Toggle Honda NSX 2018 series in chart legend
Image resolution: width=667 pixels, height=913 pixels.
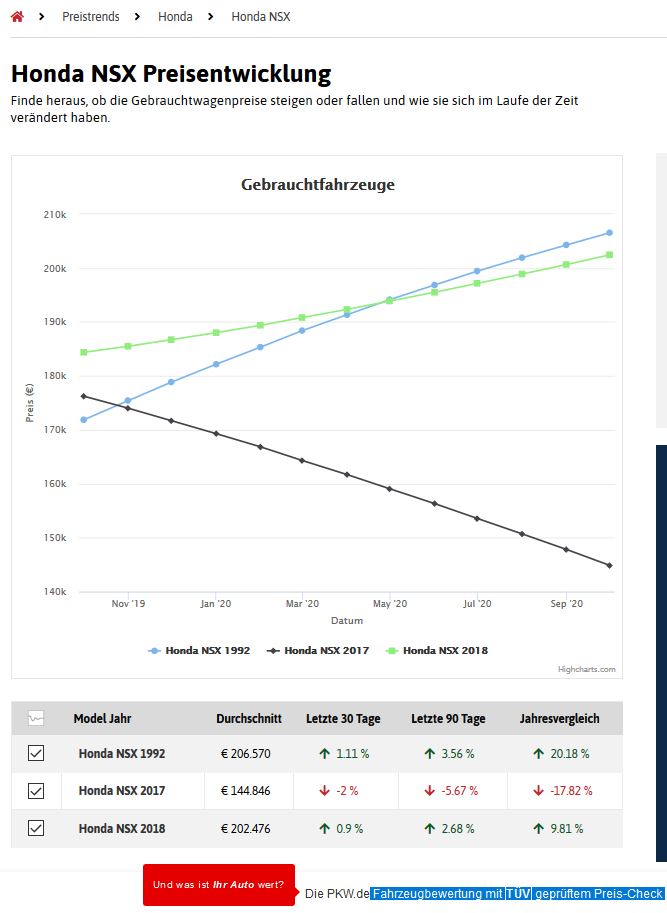point(437,650)
